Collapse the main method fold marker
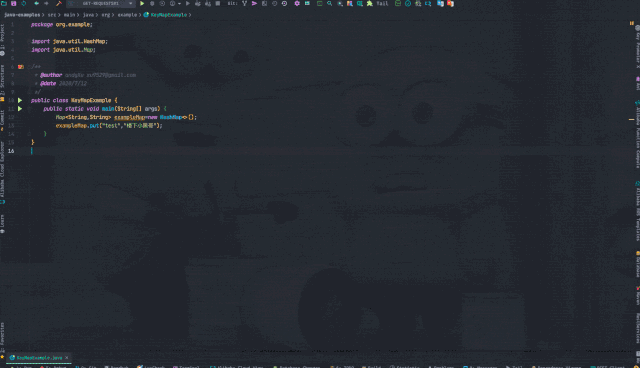This screenshot has width=640, height=368. coord(29,109)
